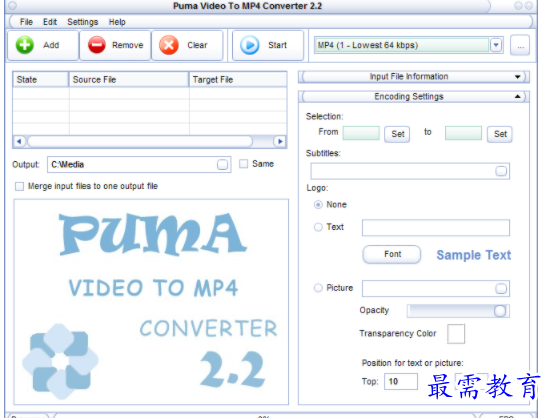
Task: Click the Opacity slider handle
Action: pos(500,311)
